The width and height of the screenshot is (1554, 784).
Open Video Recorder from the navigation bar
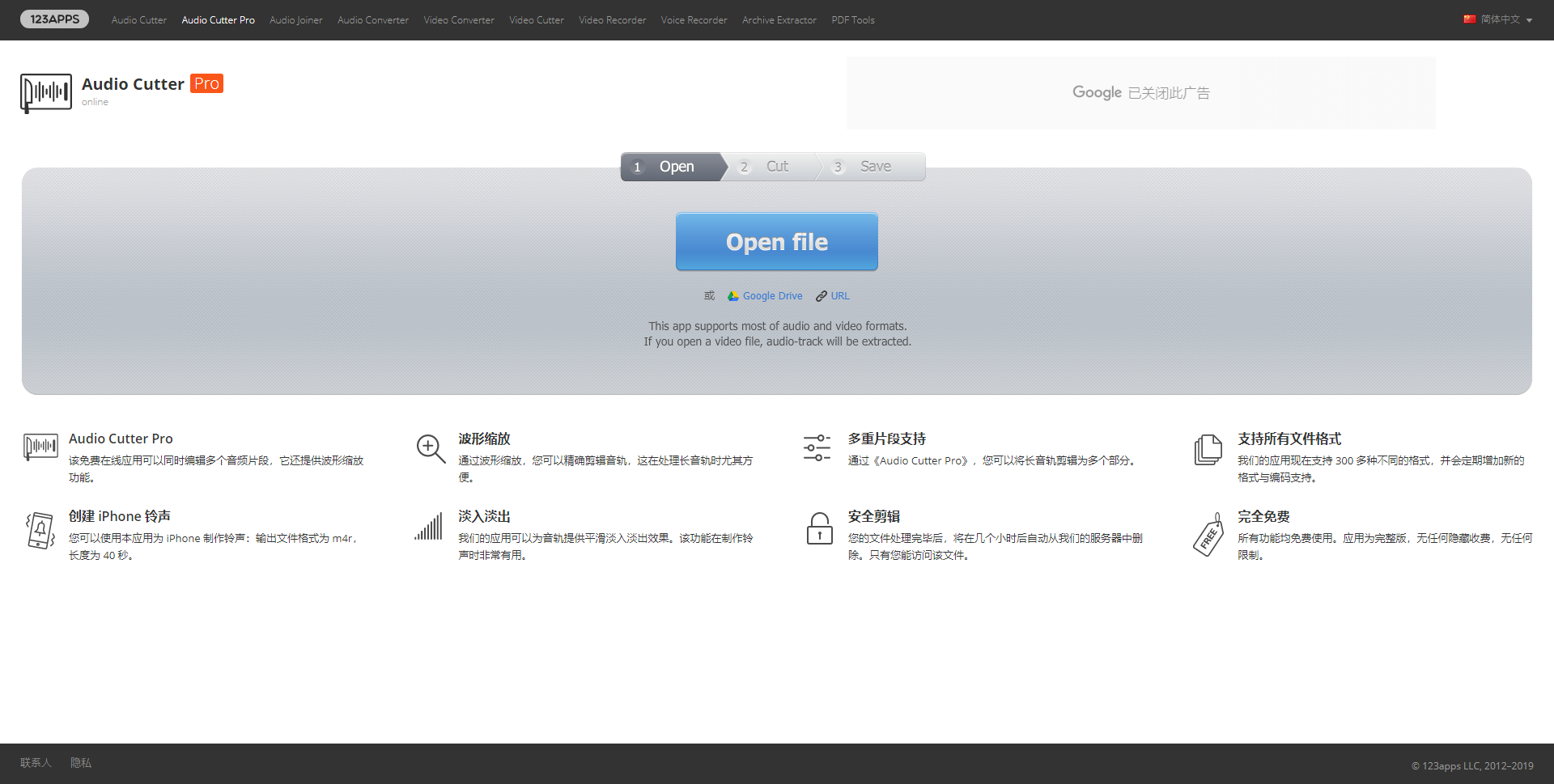pos(613,20)
